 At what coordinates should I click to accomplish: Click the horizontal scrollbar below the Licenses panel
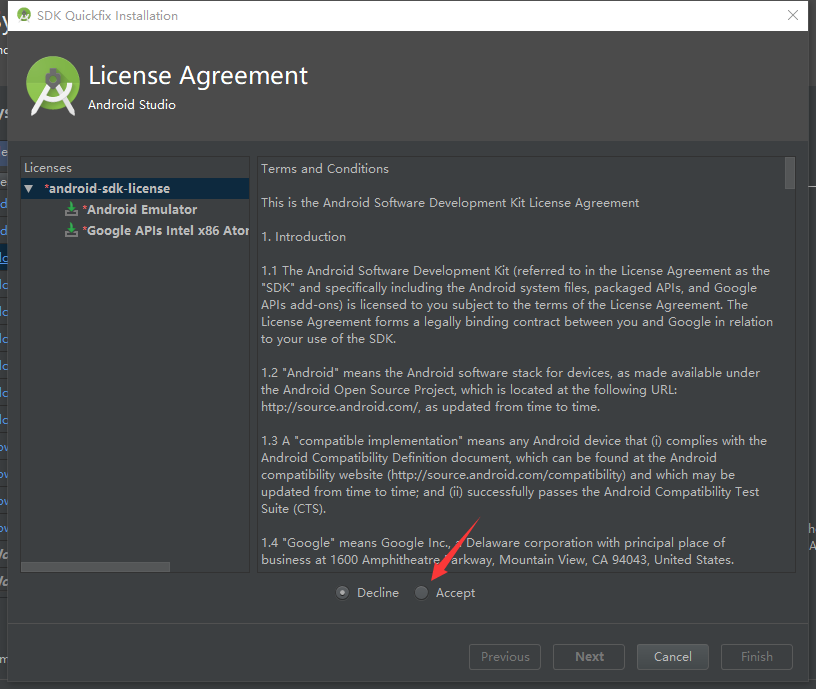(95, 566)
